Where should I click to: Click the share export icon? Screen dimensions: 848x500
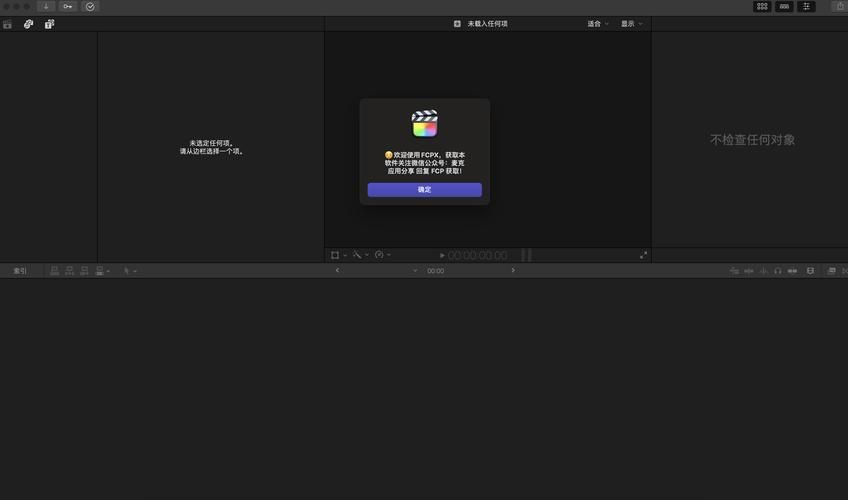(840, 6)
